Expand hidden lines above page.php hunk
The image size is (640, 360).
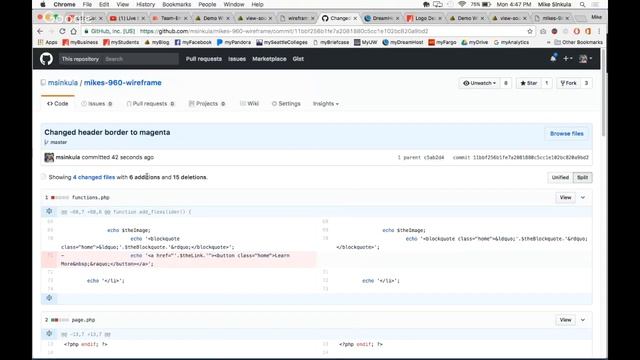tap(49, 334)
